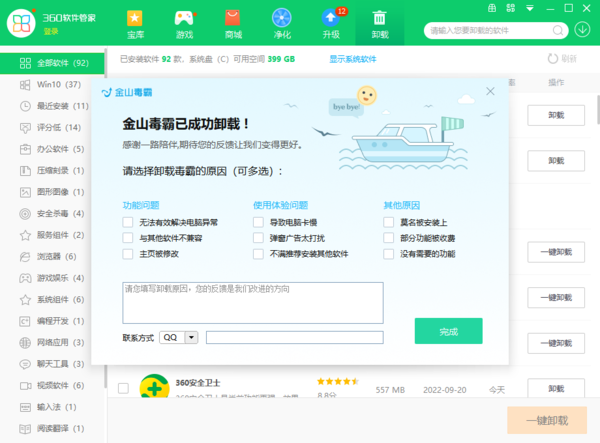Select Win10 (37) category
Screen dimensions: 600x443
tap(52, 85)
